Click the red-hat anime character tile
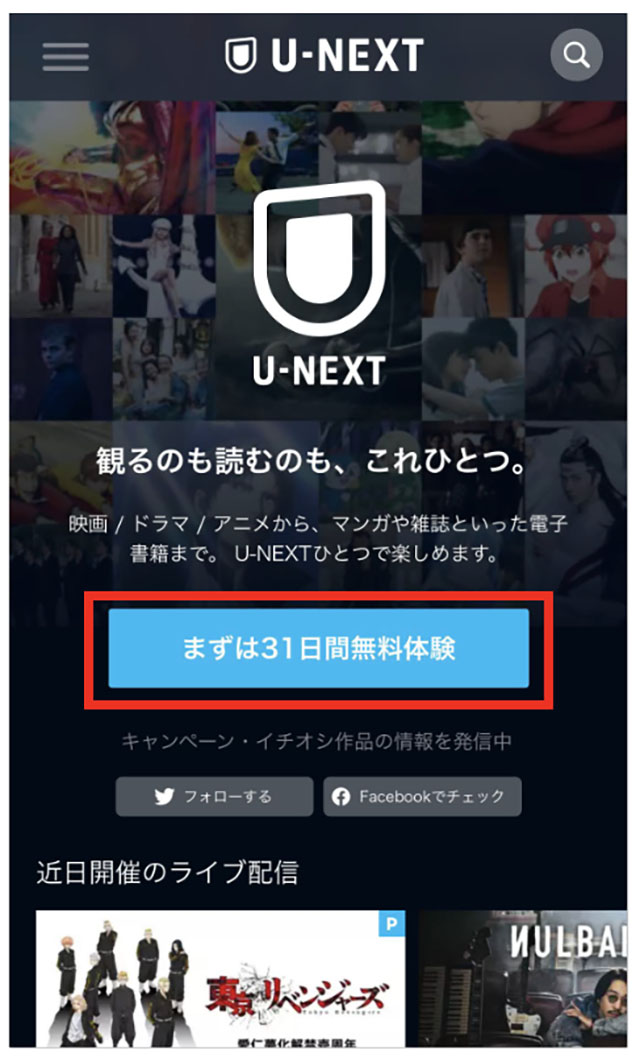640x1059 pixels. pos(576,266)
